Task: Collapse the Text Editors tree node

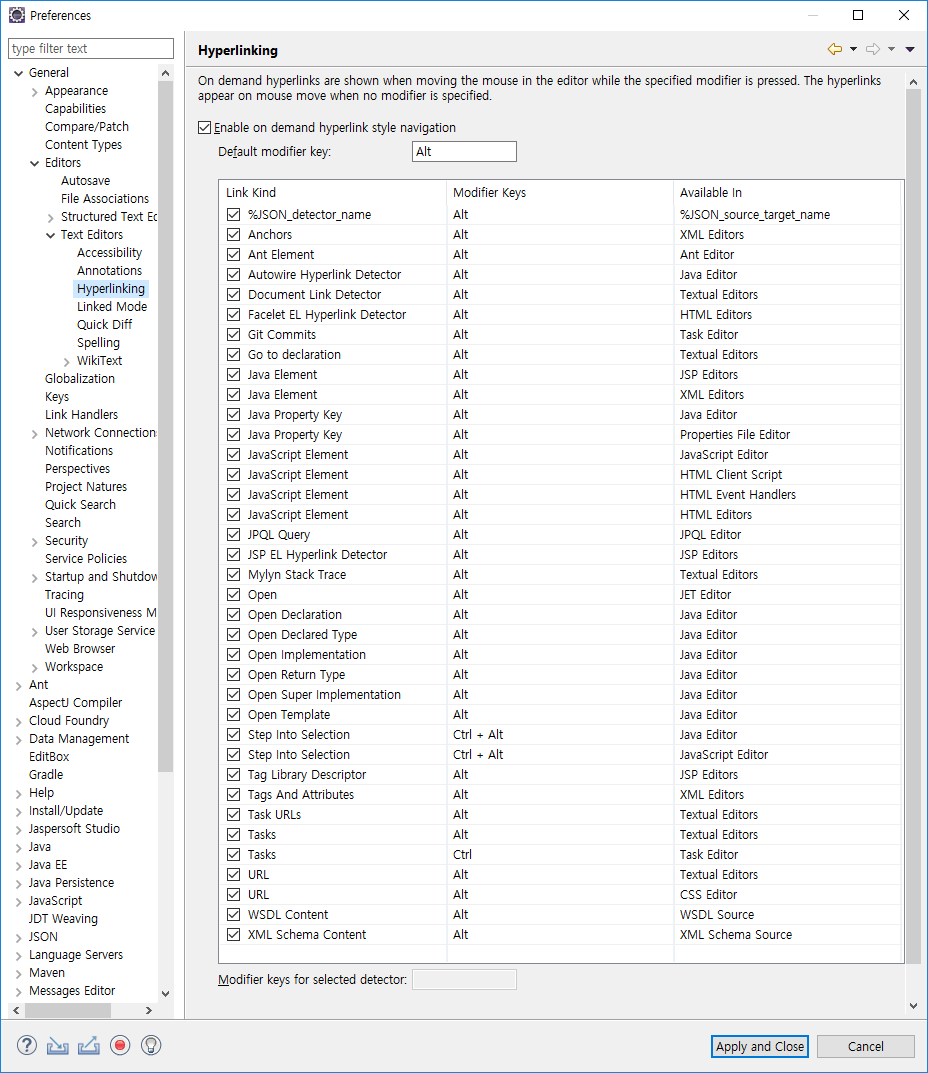Action: pyautogui.click(x=50, y=235)
